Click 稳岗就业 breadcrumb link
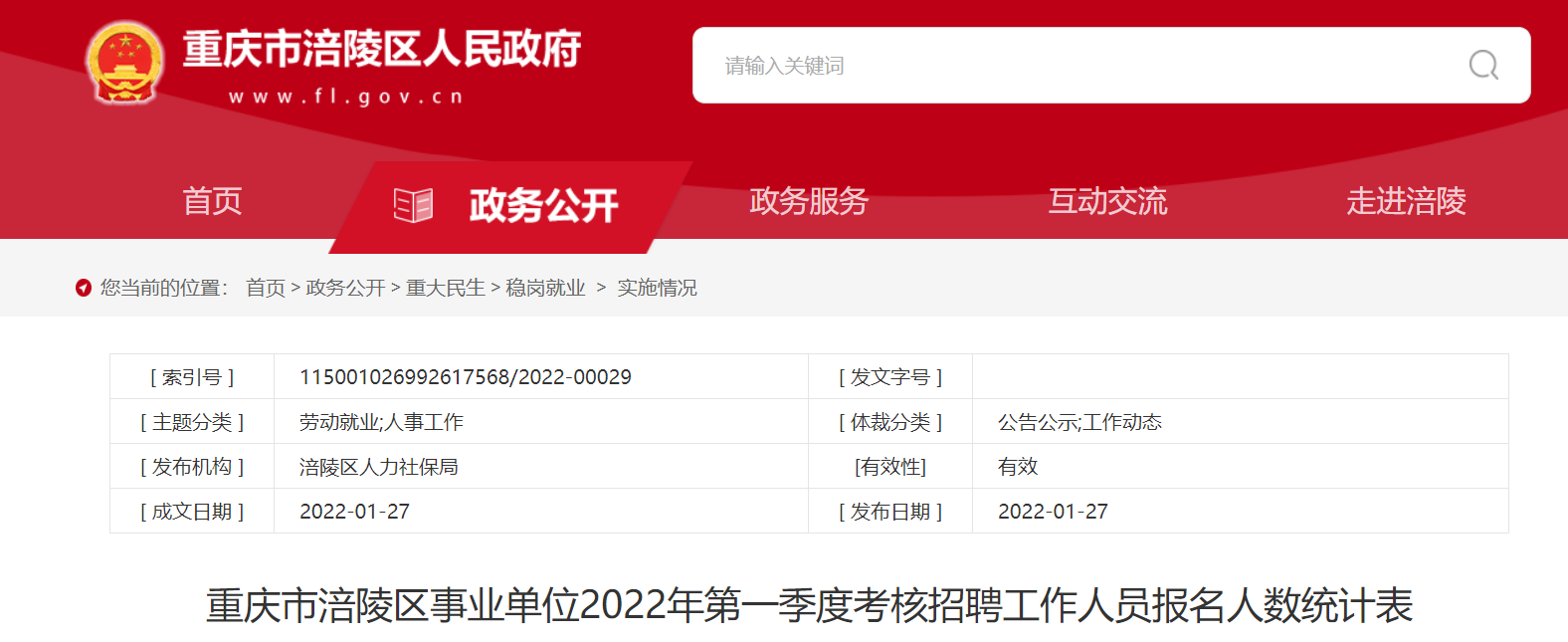This screenshot has width=1568, height=642. (545, 288)
